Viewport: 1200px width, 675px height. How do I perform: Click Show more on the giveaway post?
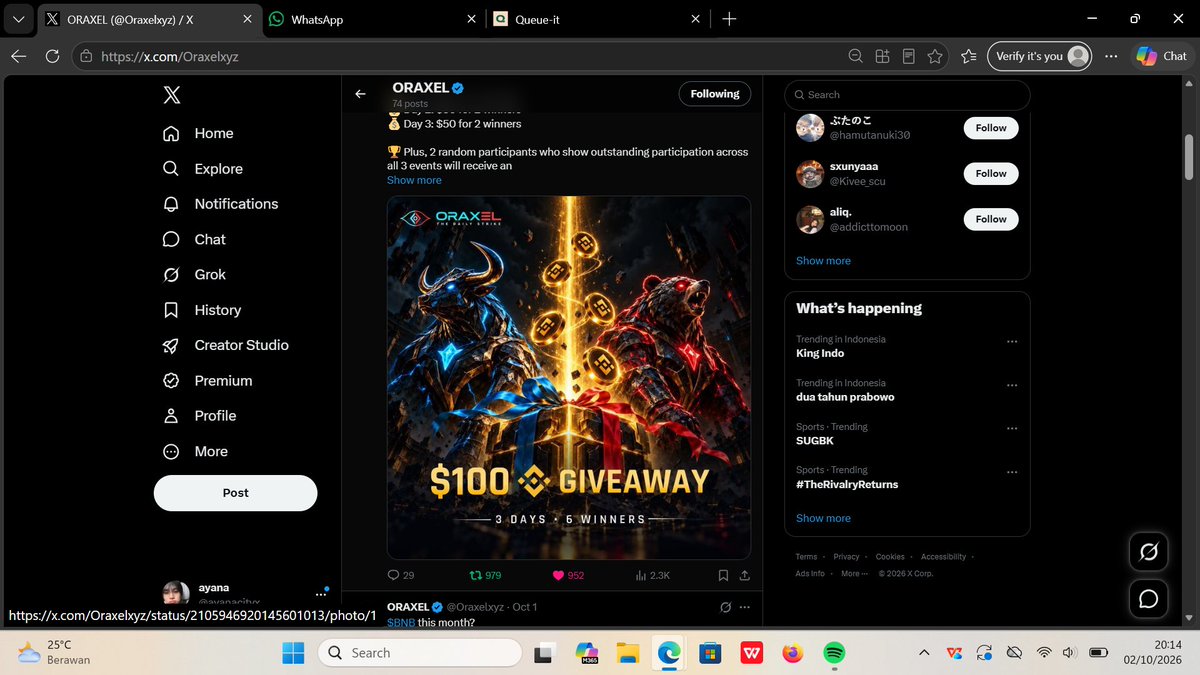point(414,180)
